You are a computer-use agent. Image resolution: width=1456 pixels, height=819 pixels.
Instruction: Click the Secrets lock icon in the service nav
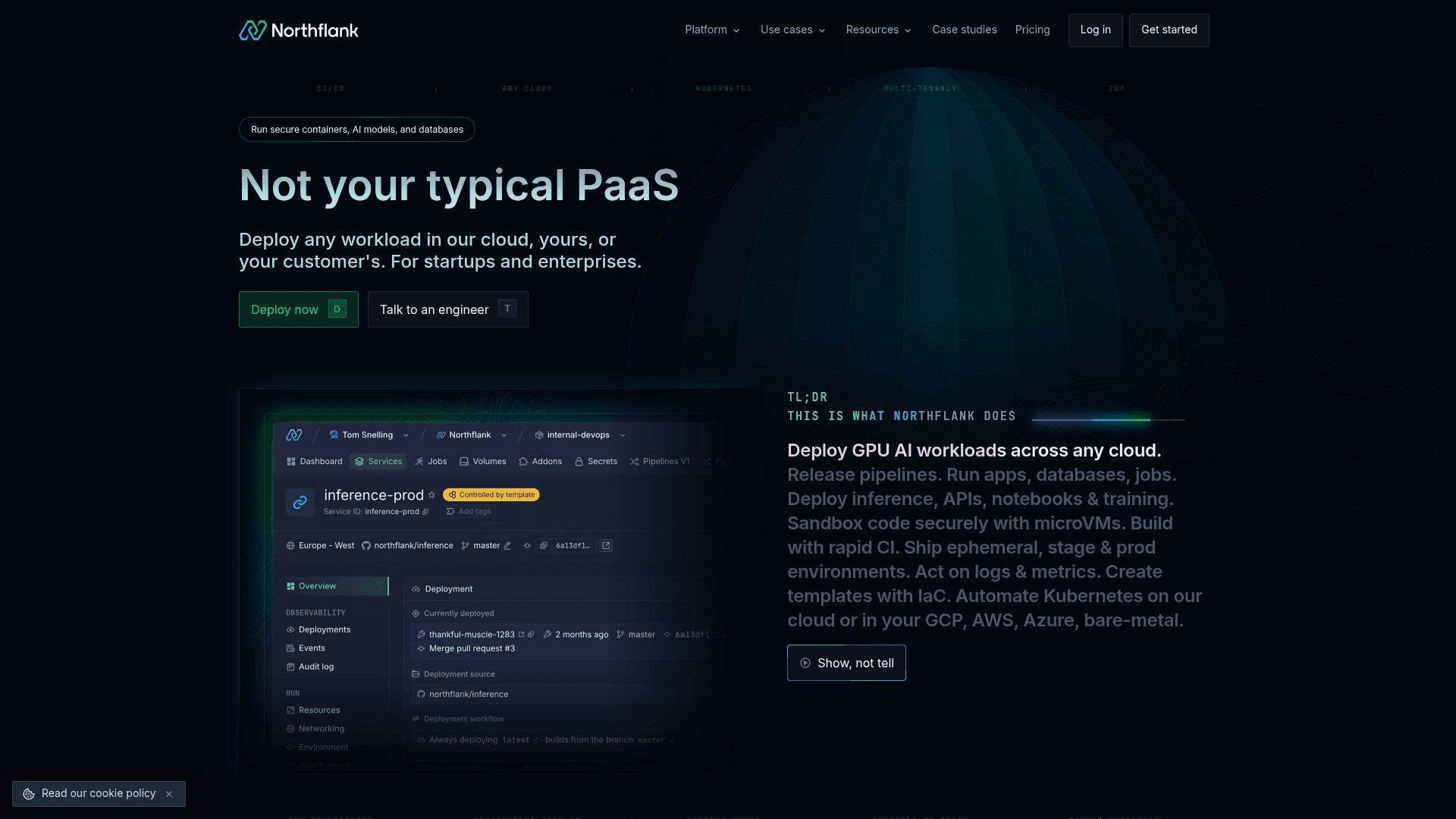[x=579, y=462]
